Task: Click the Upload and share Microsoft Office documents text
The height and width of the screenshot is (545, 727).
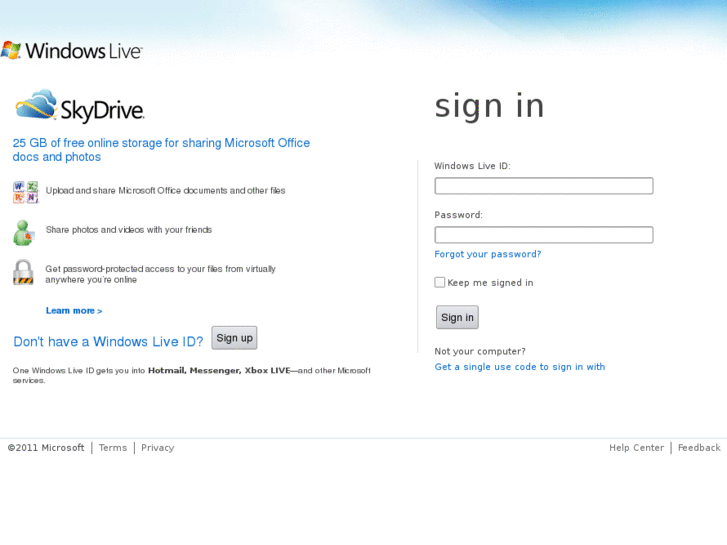Action: pos(166,191)
